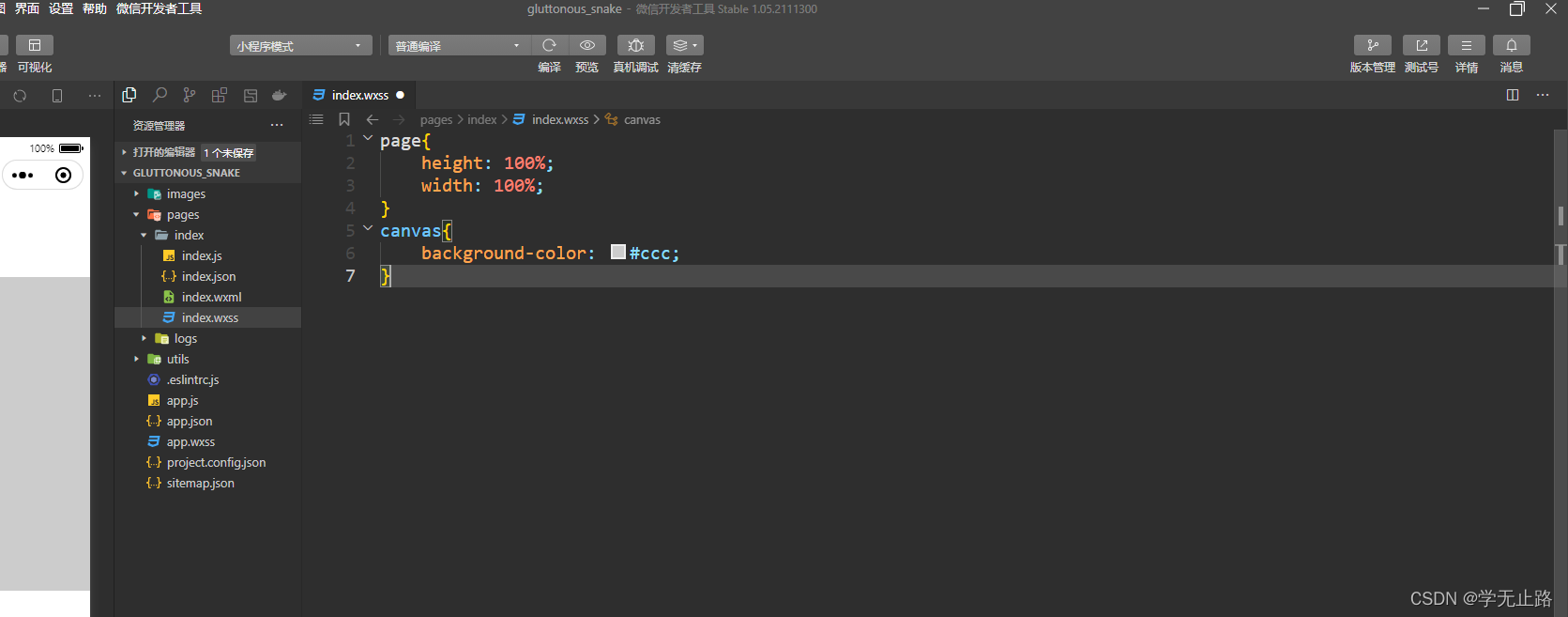
Task: Open index.json in the file tree
Action: pyautogui.click(x=207, y=276)
